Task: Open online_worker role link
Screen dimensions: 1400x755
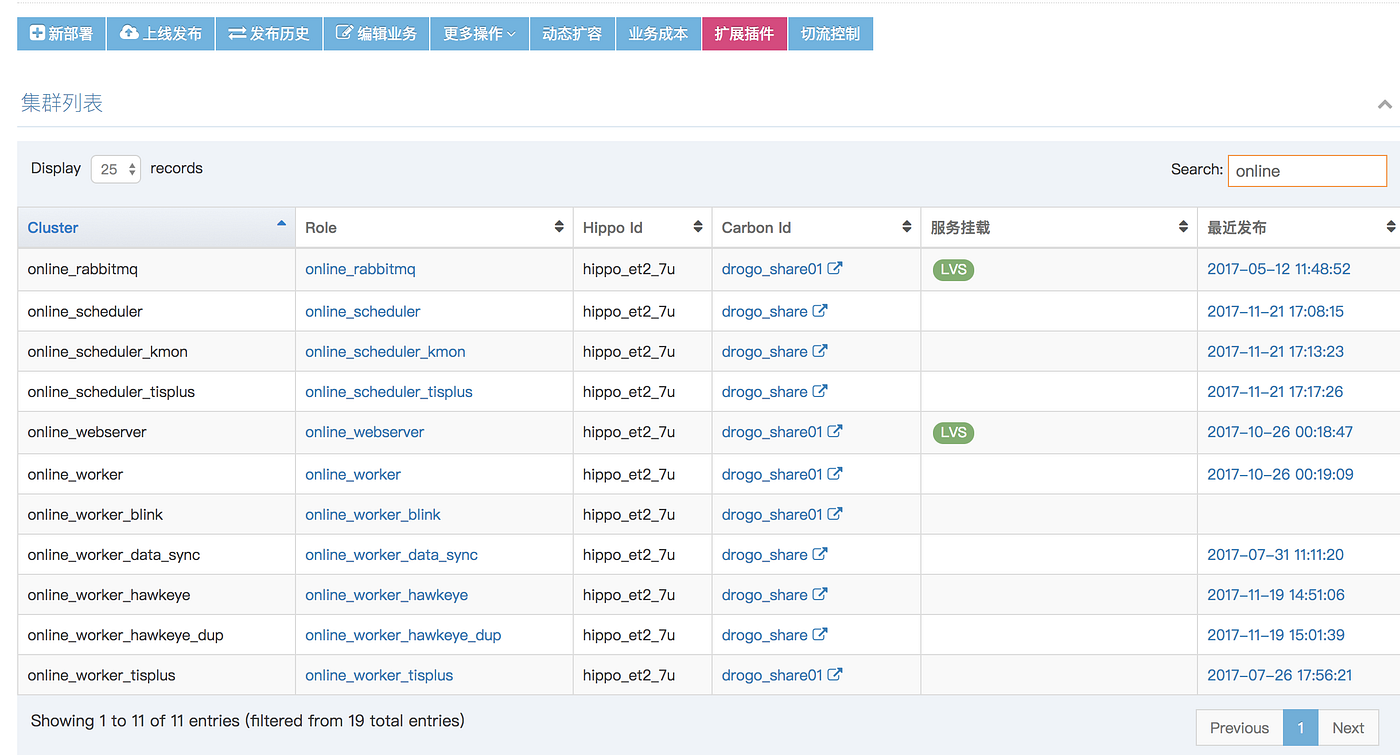Action: (x=353, y=474)
